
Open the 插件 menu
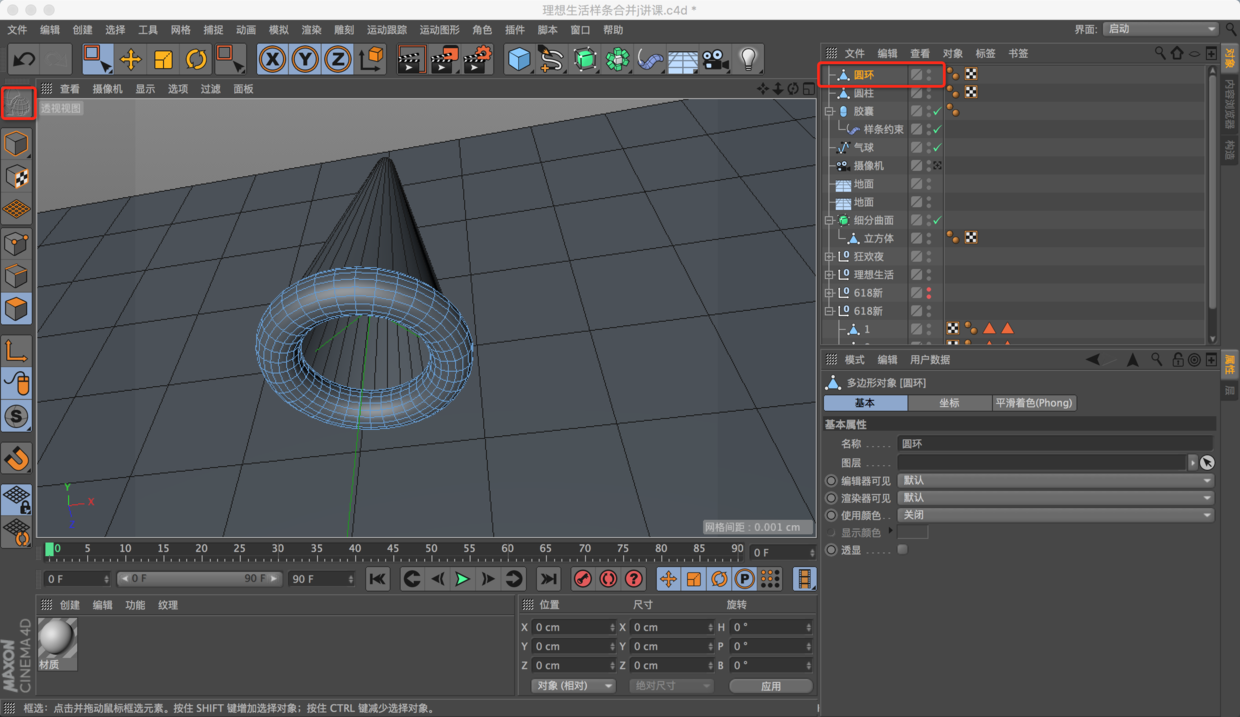pyautogui.click(x=515, y=30)
